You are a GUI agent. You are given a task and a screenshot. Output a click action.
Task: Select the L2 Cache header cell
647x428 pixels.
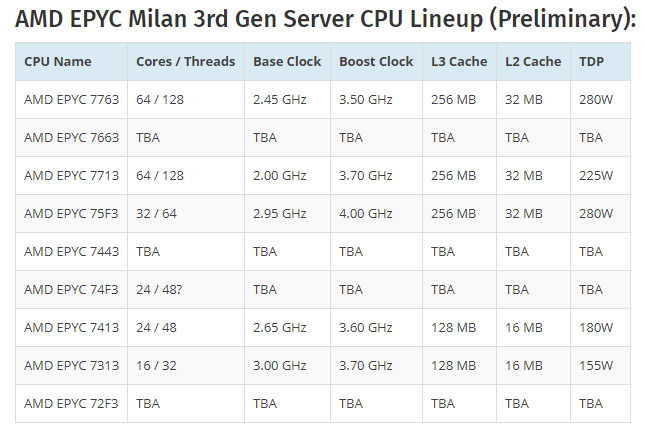pos(533,61)
